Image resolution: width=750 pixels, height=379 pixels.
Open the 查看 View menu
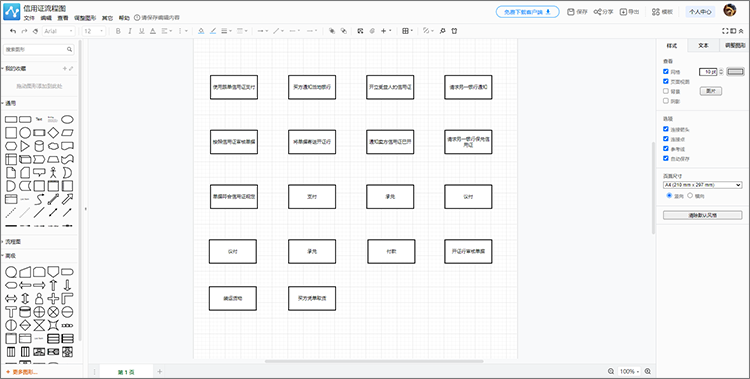(63, 18)
